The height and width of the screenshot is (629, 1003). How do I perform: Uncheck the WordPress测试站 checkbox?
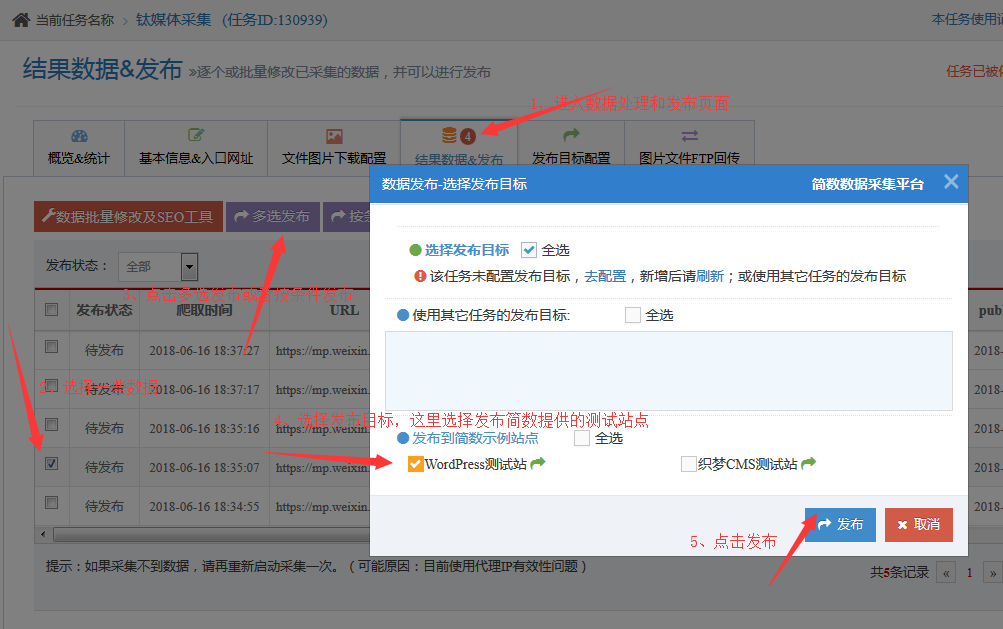415,464
